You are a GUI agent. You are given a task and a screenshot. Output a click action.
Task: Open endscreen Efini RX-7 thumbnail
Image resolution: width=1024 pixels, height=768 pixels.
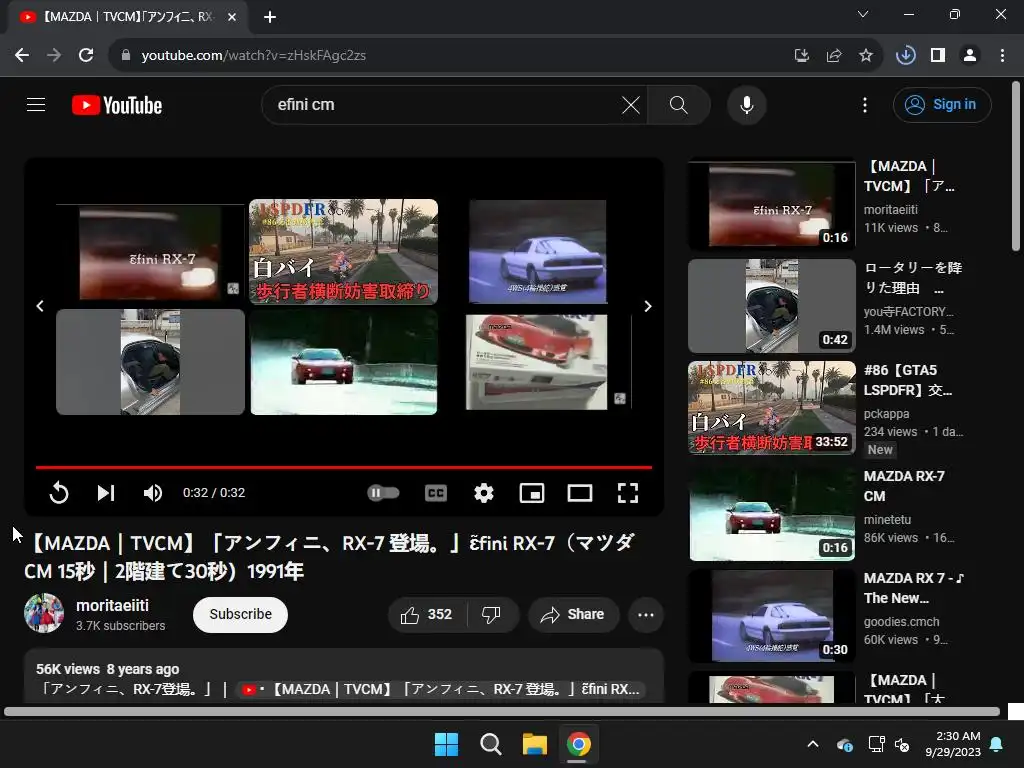pos(150,252)
